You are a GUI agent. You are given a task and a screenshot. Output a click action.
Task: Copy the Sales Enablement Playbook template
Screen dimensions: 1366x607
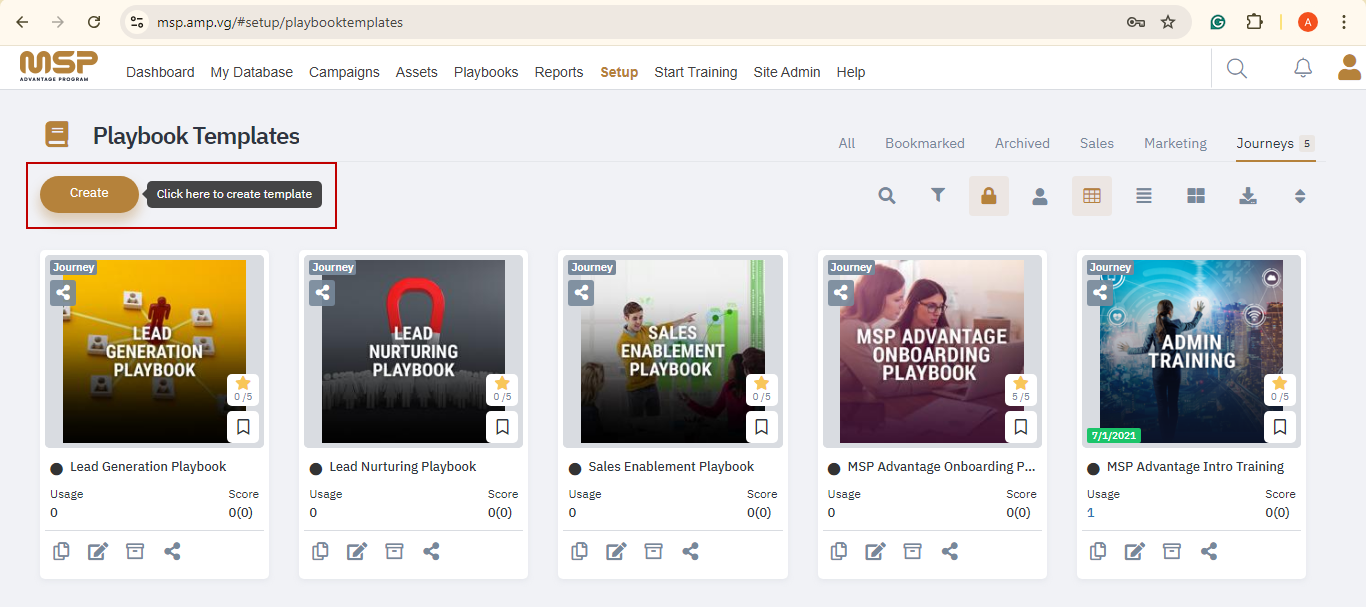579,551
